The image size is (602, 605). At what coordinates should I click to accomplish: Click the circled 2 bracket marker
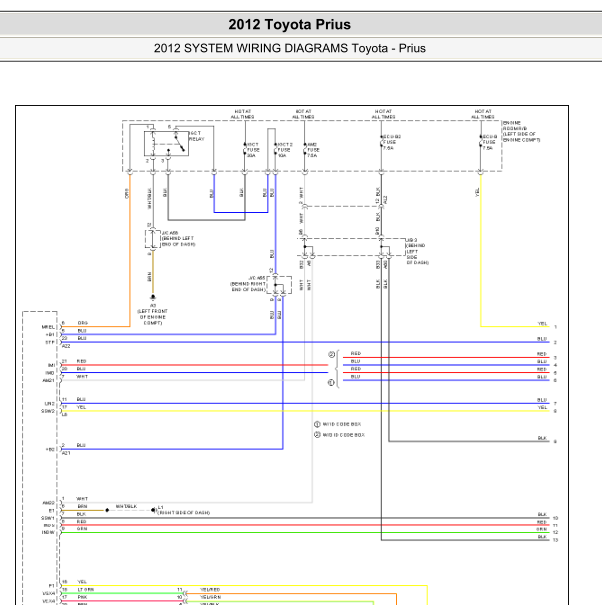[x=331, y=354]
